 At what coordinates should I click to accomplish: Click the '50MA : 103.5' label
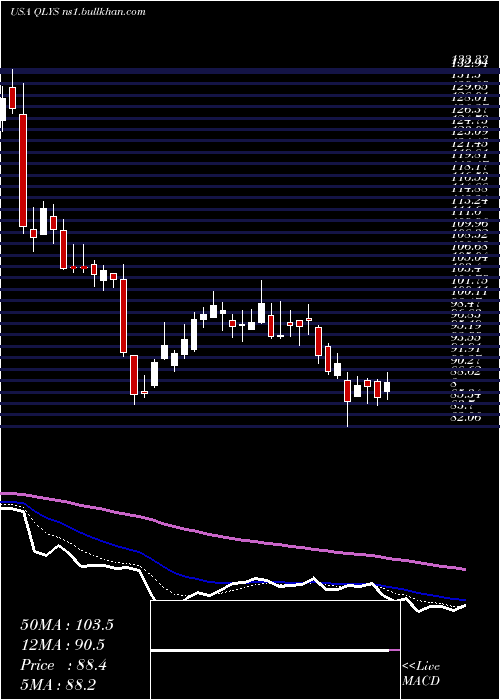pyautogui.click(x=67, y=625)
